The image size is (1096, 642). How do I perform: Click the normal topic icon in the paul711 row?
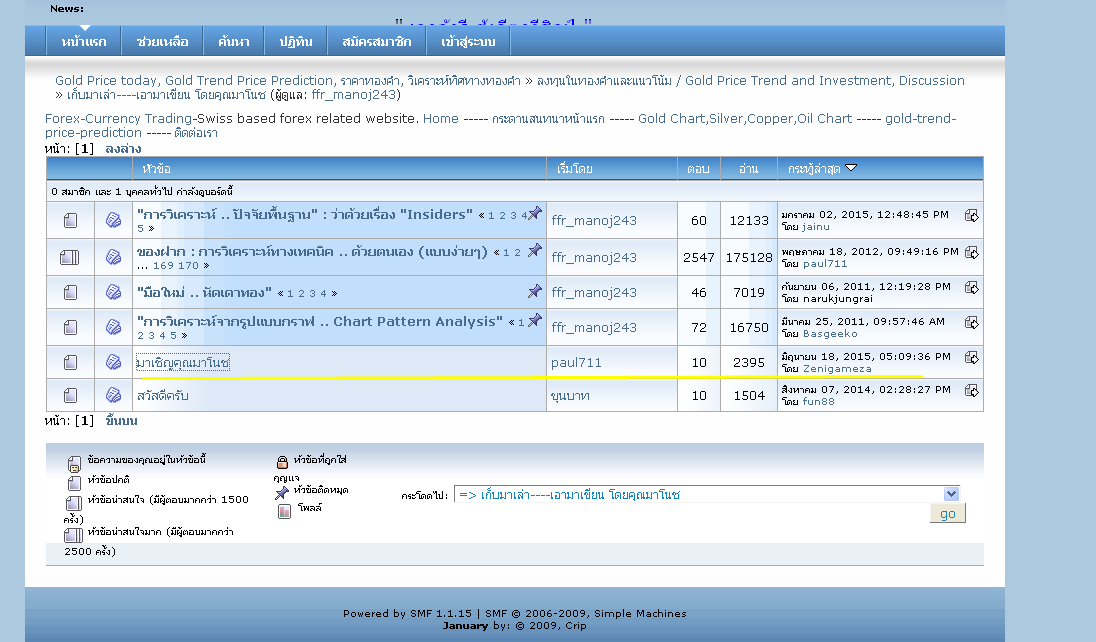coord(71,362)
